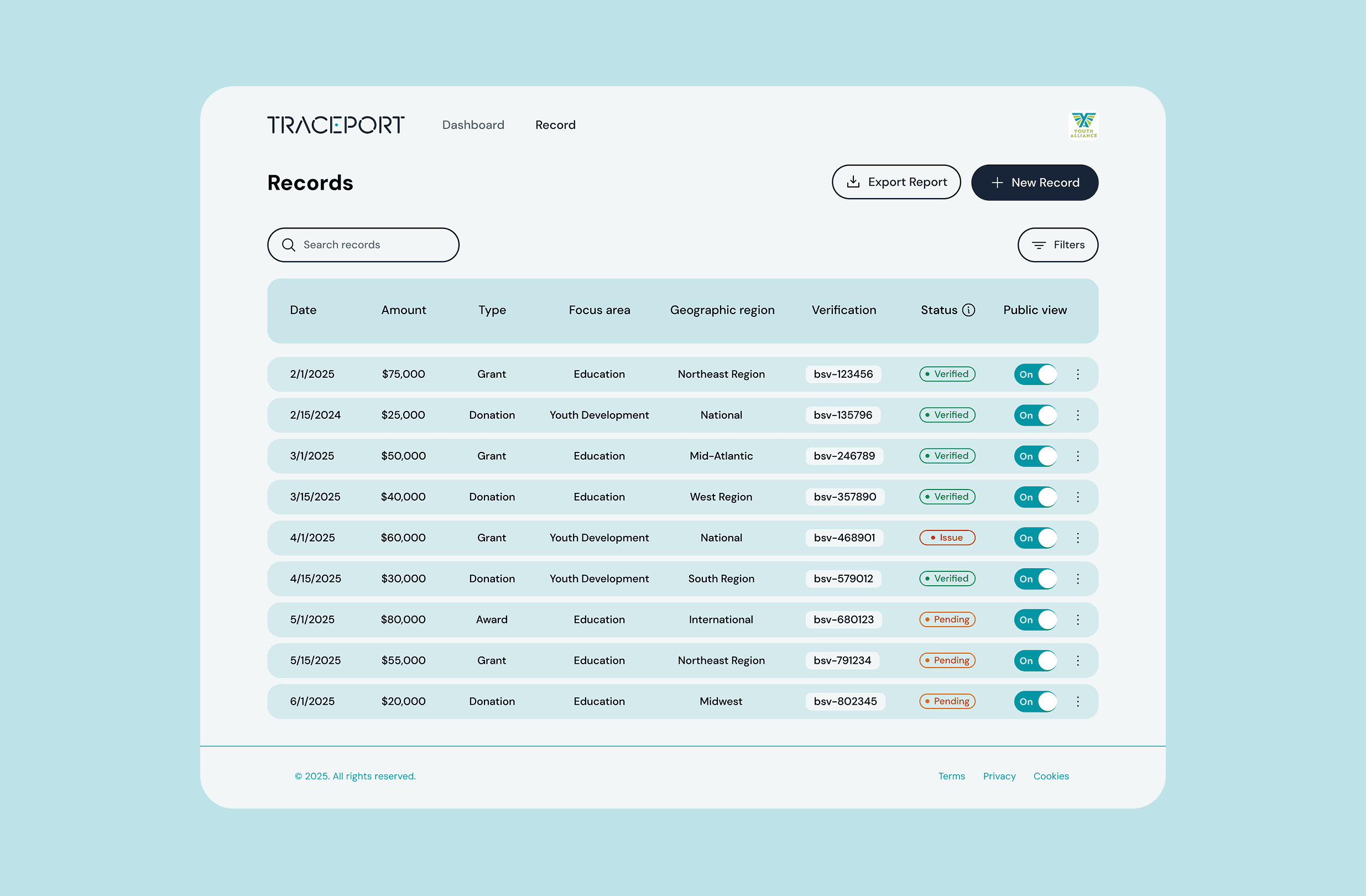Viewport: 1366px width, 896px height.
Task: Toggle public view for 2/1/2025 record
Action: [1035, 374]
